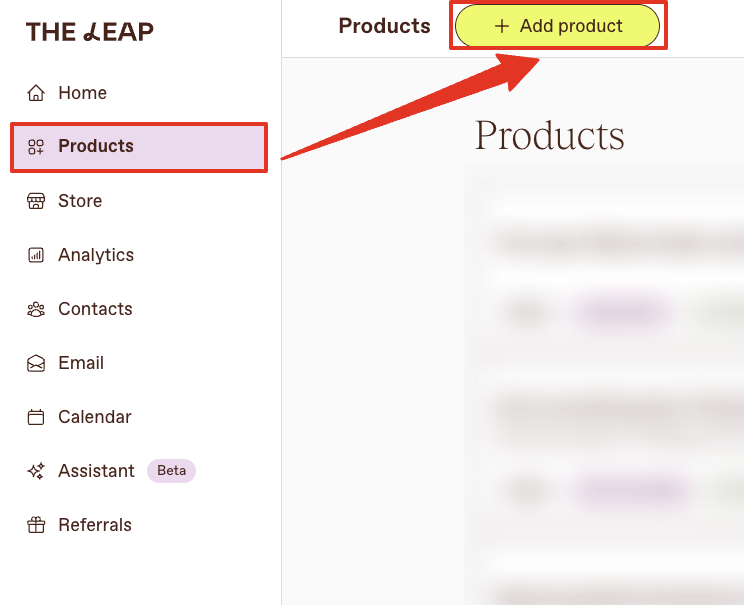Click THE LEAP logo
The width and height of the screenshot is (744, 605).
(90, 32)
